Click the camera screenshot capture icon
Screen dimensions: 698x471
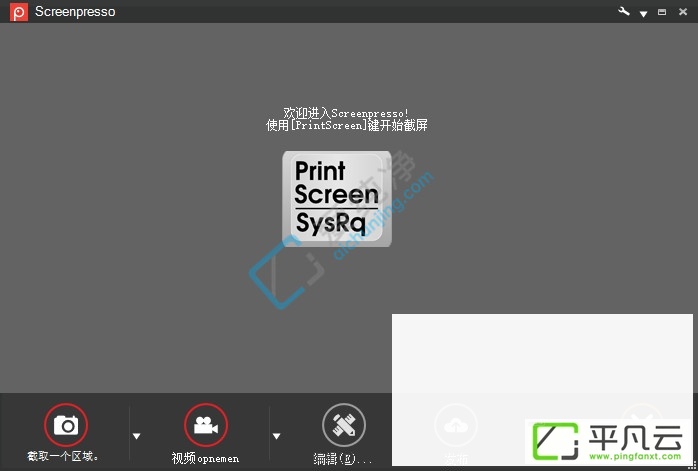point(66,425)
